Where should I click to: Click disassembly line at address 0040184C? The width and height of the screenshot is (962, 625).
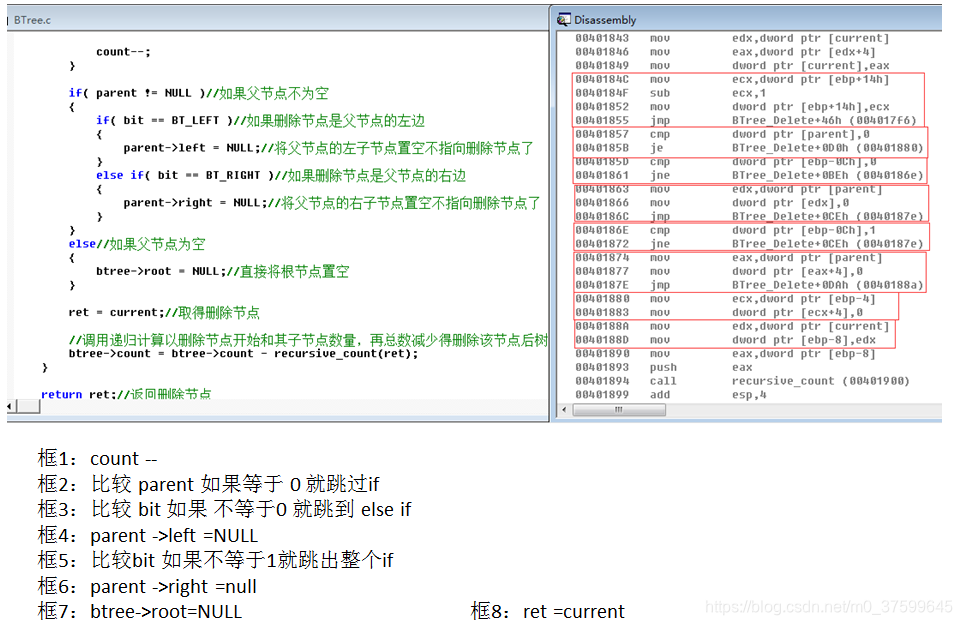coord(732,79)
